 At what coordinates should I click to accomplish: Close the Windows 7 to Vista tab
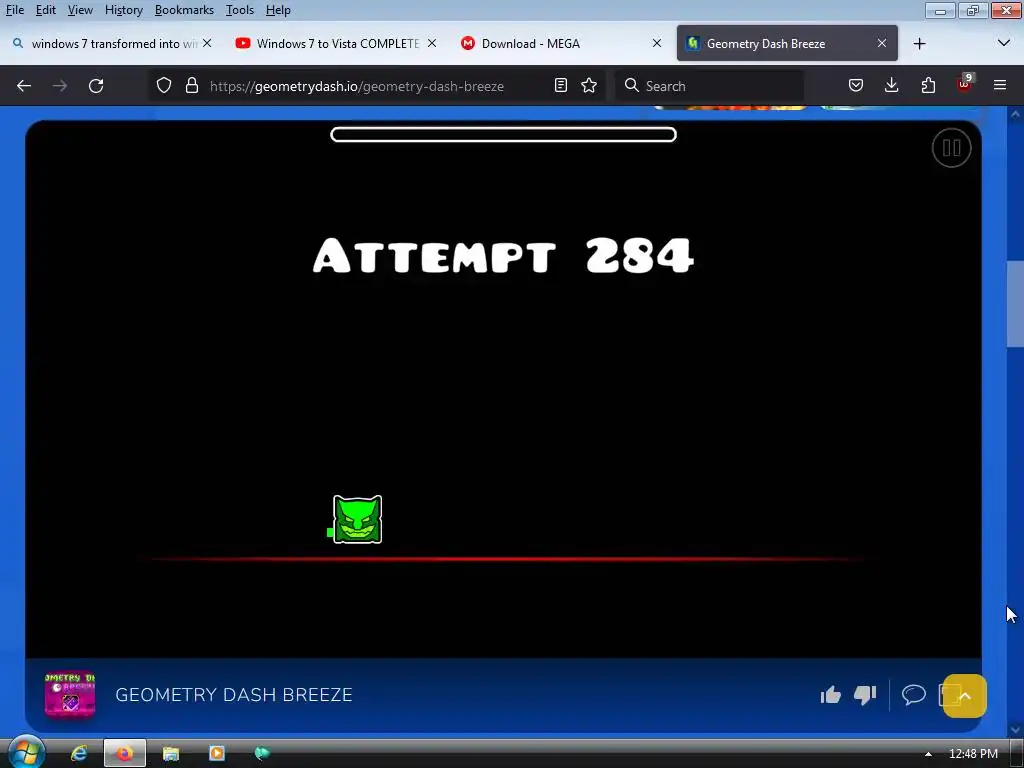432,43
